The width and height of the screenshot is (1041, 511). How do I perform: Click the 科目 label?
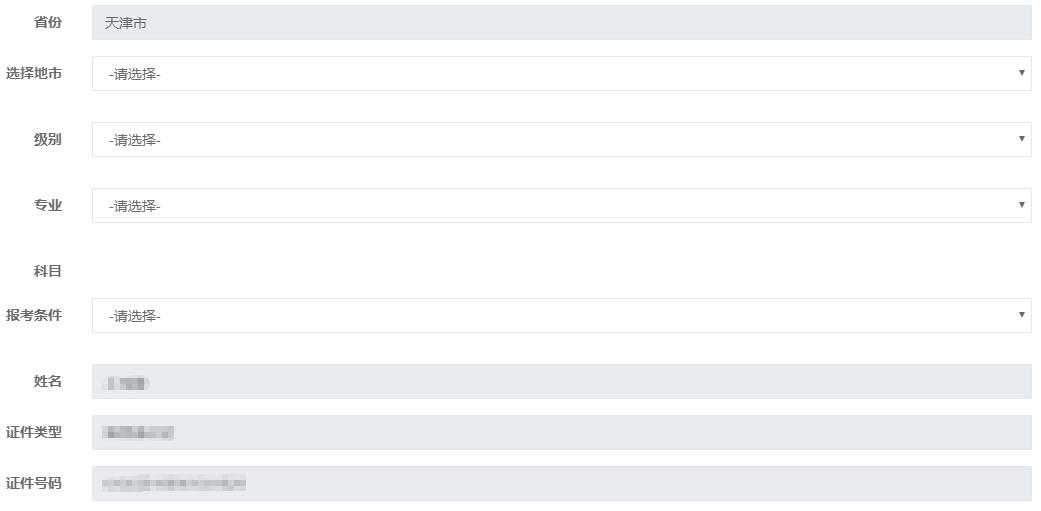pos(48,271)
